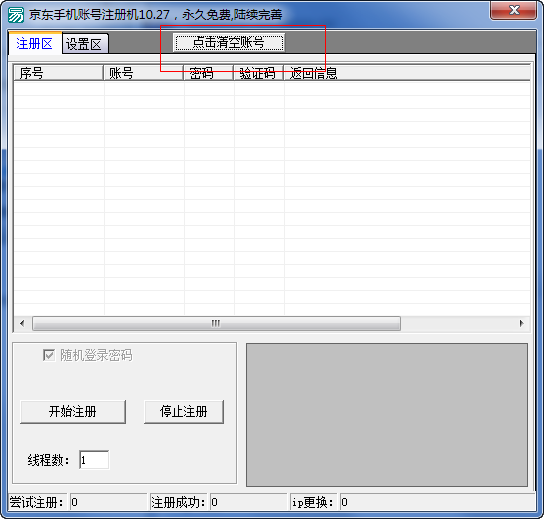Click the 序号 column header
Viewport: 544px width, 519px height.
58,73
